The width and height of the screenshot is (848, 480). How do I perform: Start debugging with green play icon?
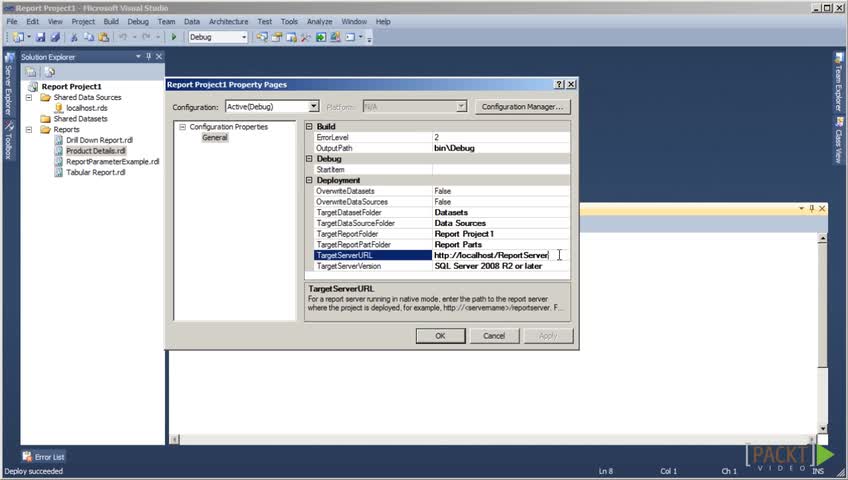tap(174, 37)
